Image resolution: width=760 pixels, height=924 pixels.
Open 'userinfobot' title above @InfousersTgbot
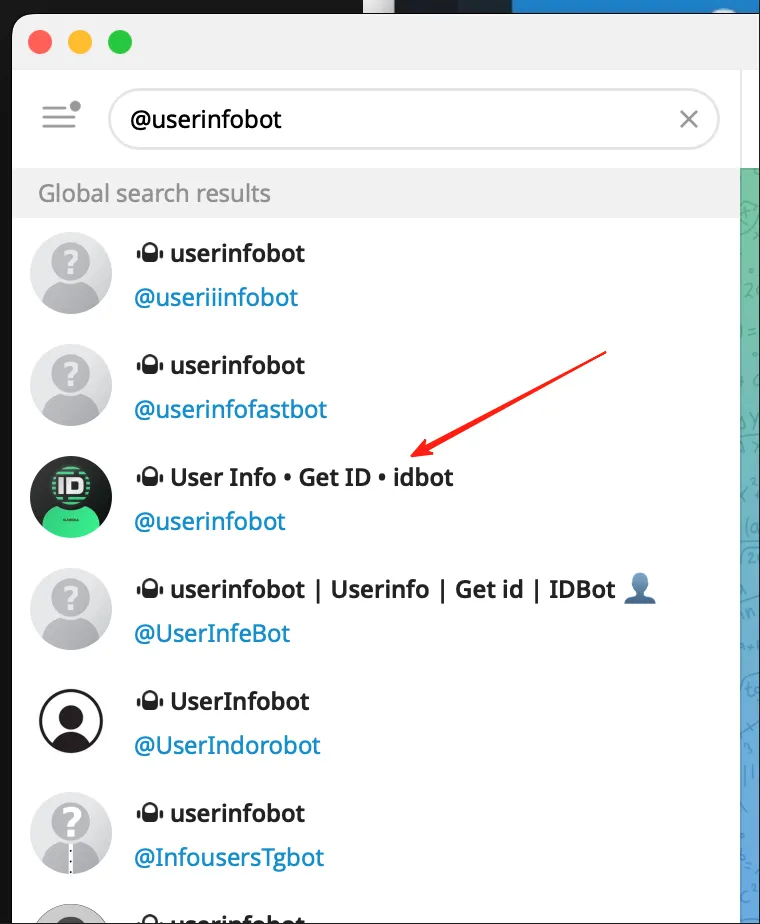[x=237, y=813]
